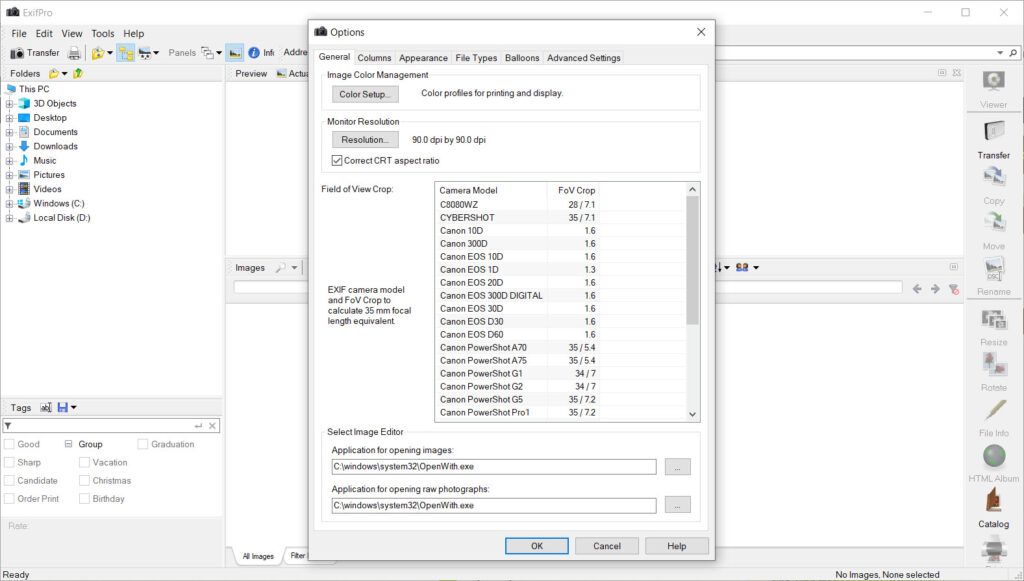Viewport: 1024px width, 581px height.
Task: Click OK in the Options dialog
Action: [537, 546]
